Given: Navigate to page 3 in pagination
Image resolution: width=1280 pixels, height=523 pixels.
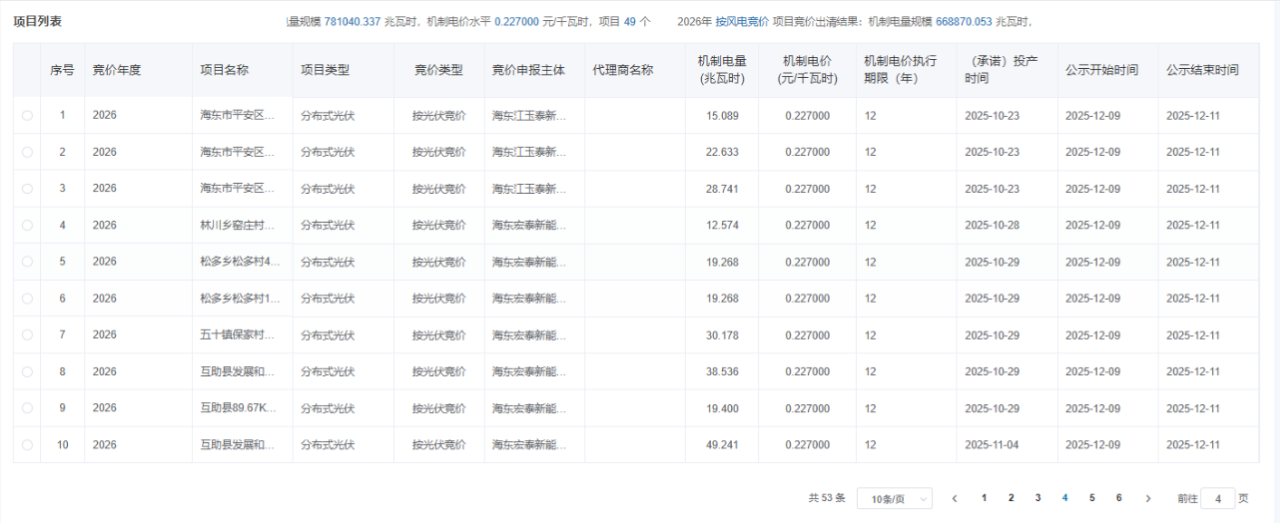Looking at the screenshot, I should (1038, 498).
